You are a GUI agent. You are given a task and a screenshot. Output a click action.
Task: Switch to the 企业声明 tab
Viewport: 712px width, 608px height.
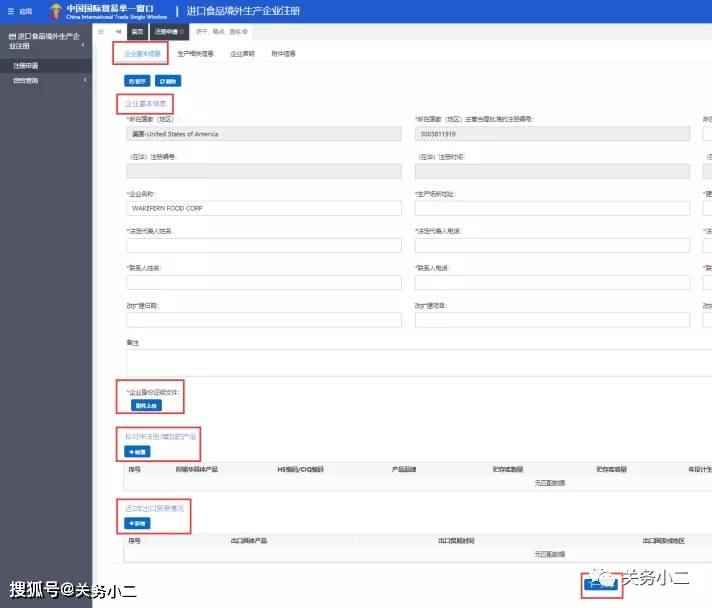[242, 53]
